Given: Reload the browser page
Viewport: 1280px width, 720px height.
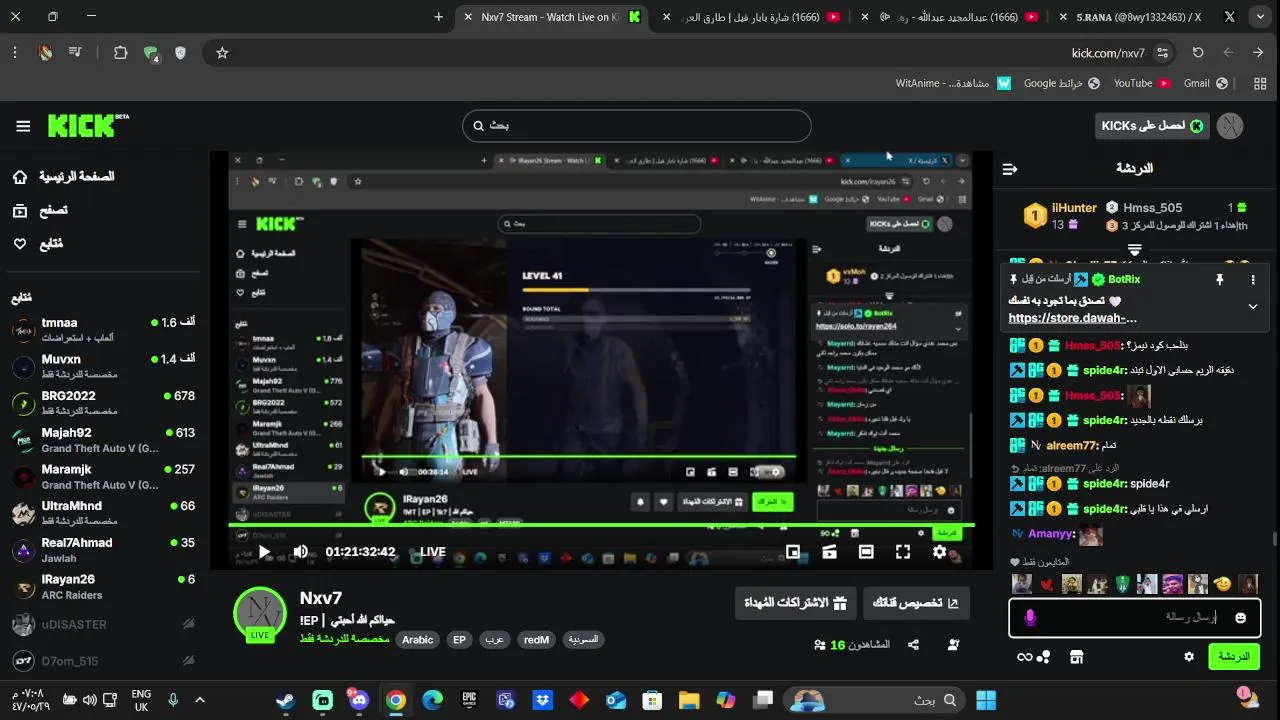Looking at the screenshot, I should (x=1198, y=53).
